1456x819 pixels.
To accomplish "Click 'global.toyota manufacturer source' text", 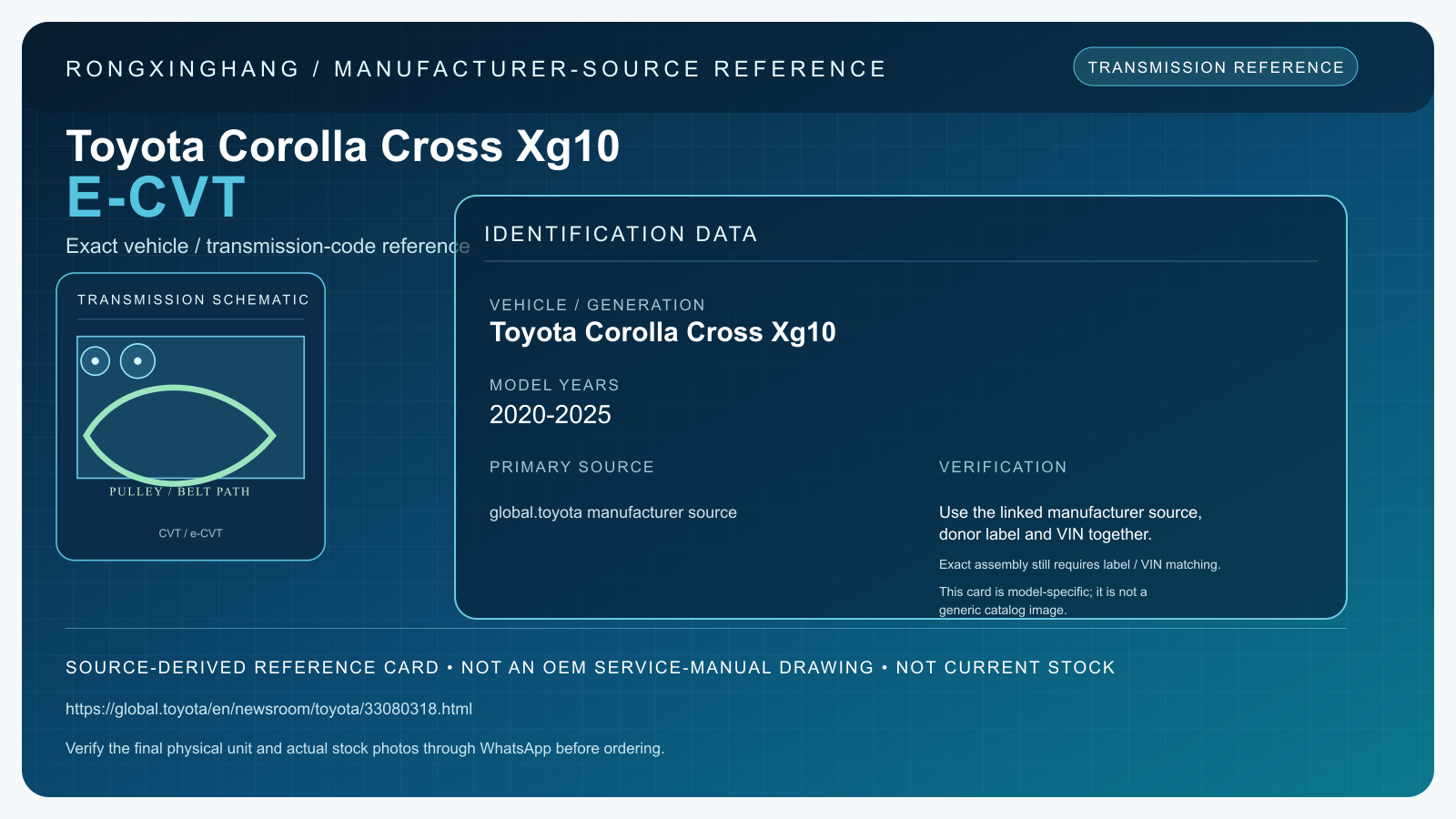I will click(613, 512).
